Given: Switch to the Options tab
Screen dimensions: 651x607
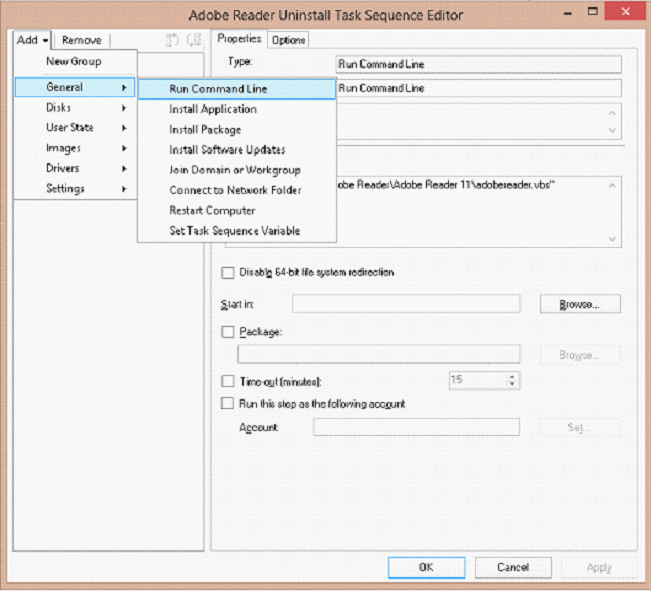Looking at the screenshot, I should (x=289, y=40).
